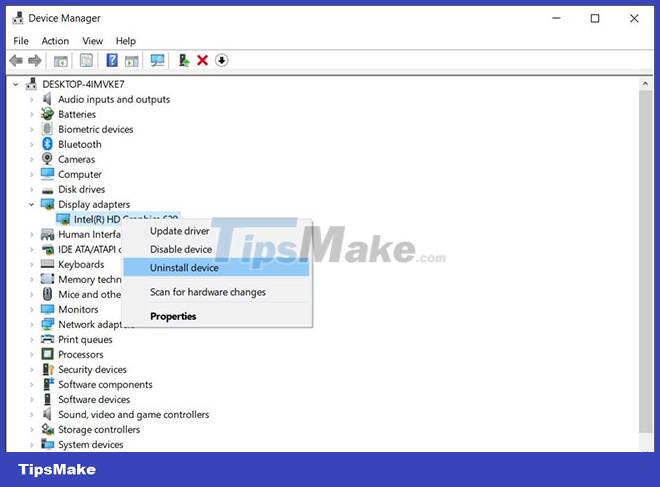Click the Intel(R) HD Graphics adapter icon
The height and width of the screenshot is (487, 660).
[63, 219]
